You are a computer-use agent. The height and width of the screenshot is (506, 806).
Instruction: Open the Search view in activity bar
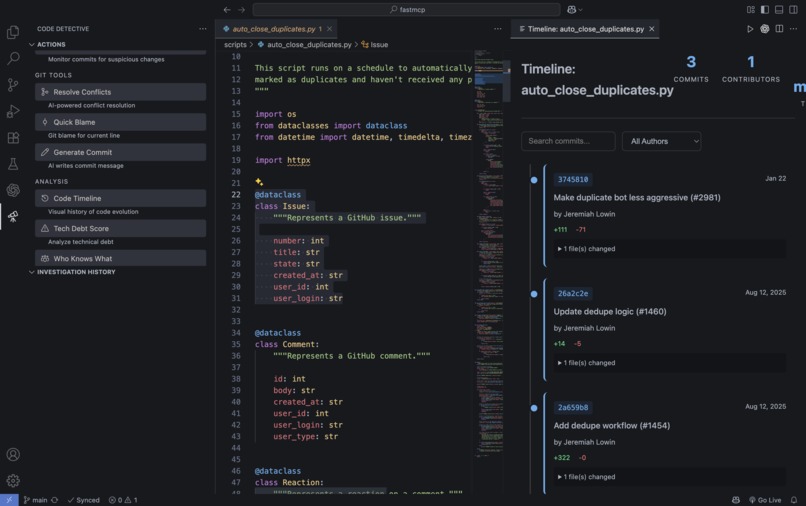pos(13,58)
